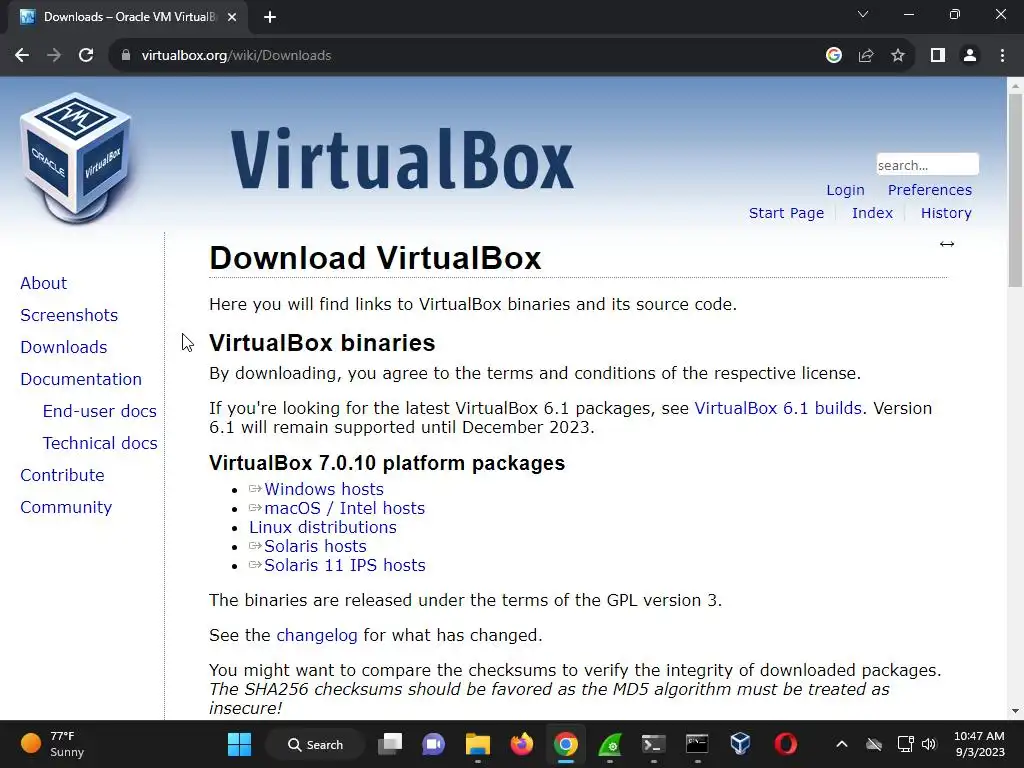Open End-user docs in the sidebar
This screenshot has width=1024, height=768.
click(x=99, y=411)
